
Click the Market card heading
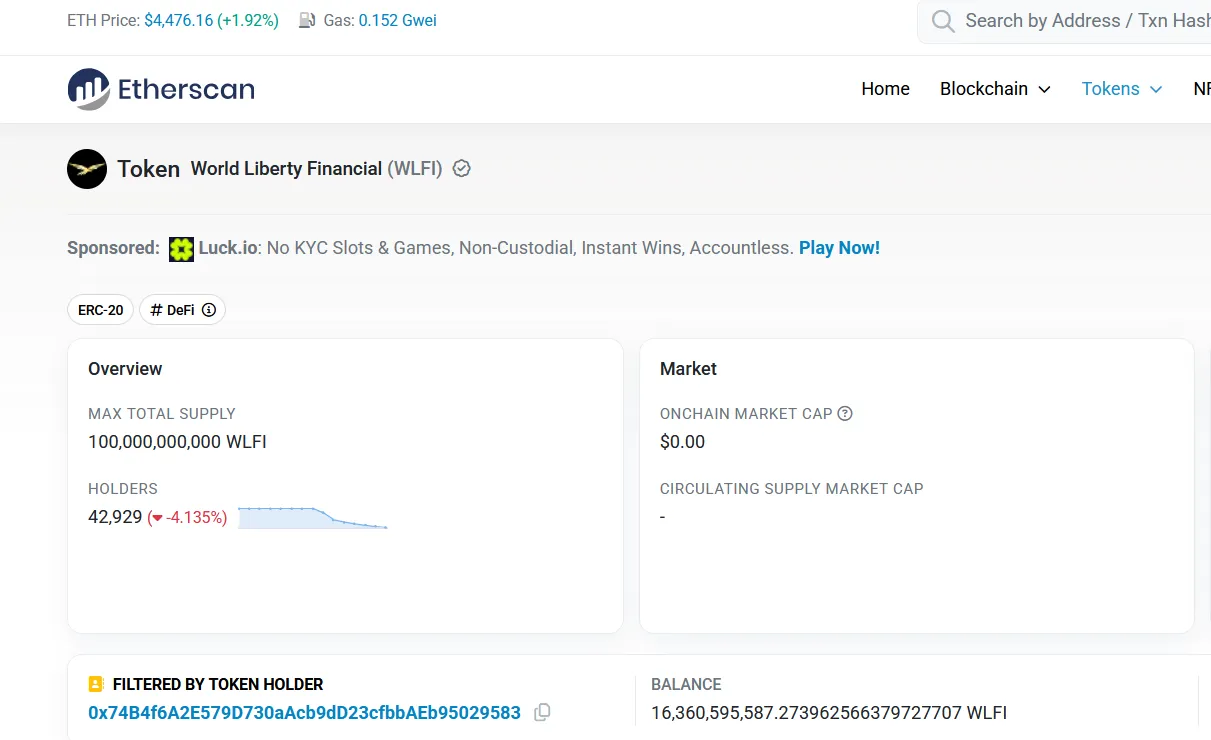pos(688,369)
